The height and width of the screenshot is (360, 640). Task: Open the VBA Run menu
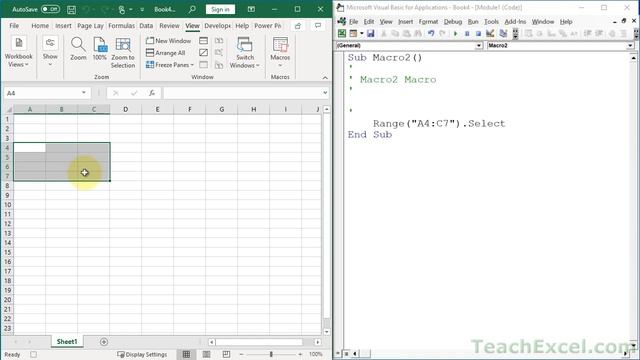473,22
